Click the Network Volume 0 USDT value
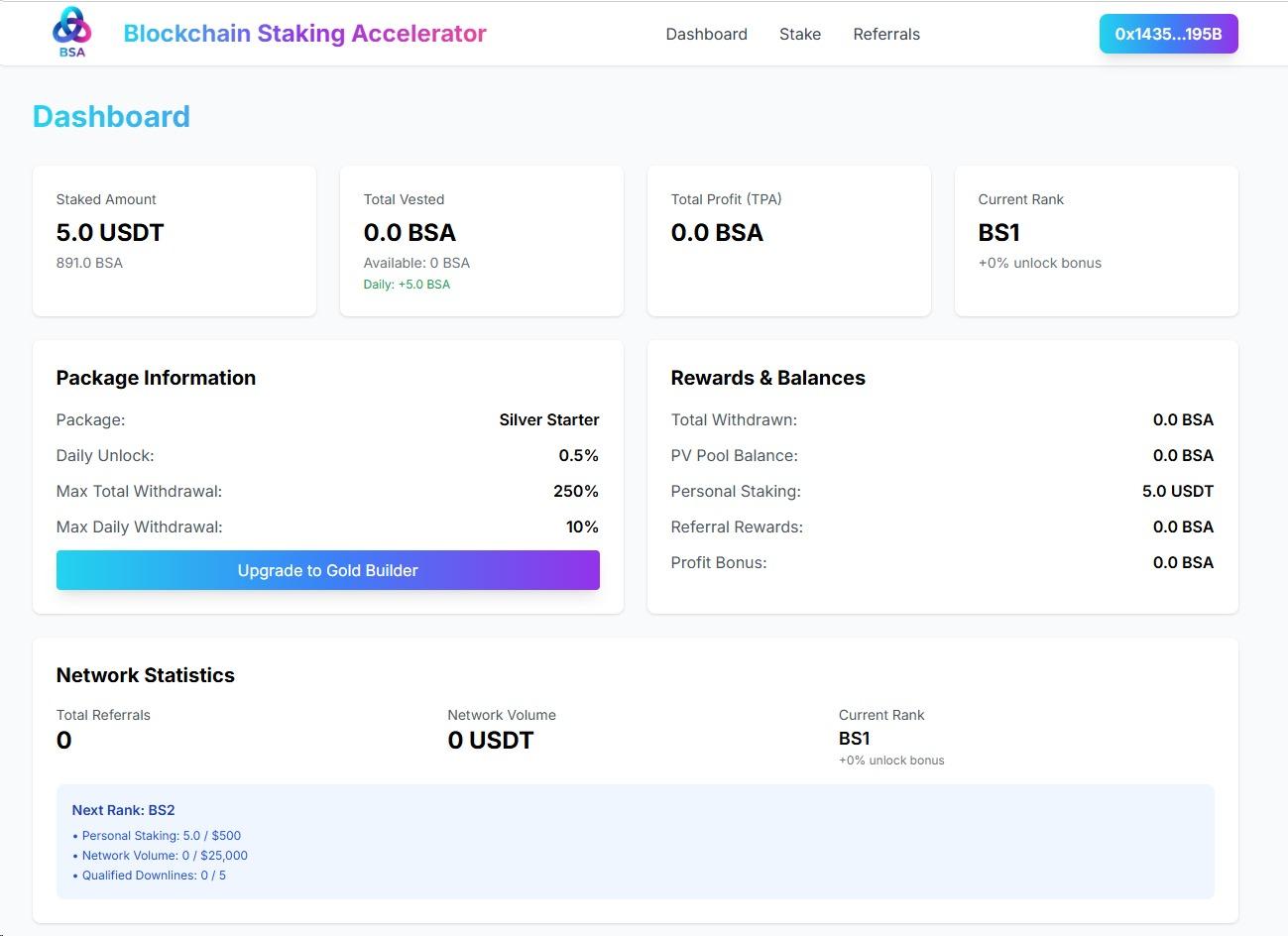 [x=490, y=741]
